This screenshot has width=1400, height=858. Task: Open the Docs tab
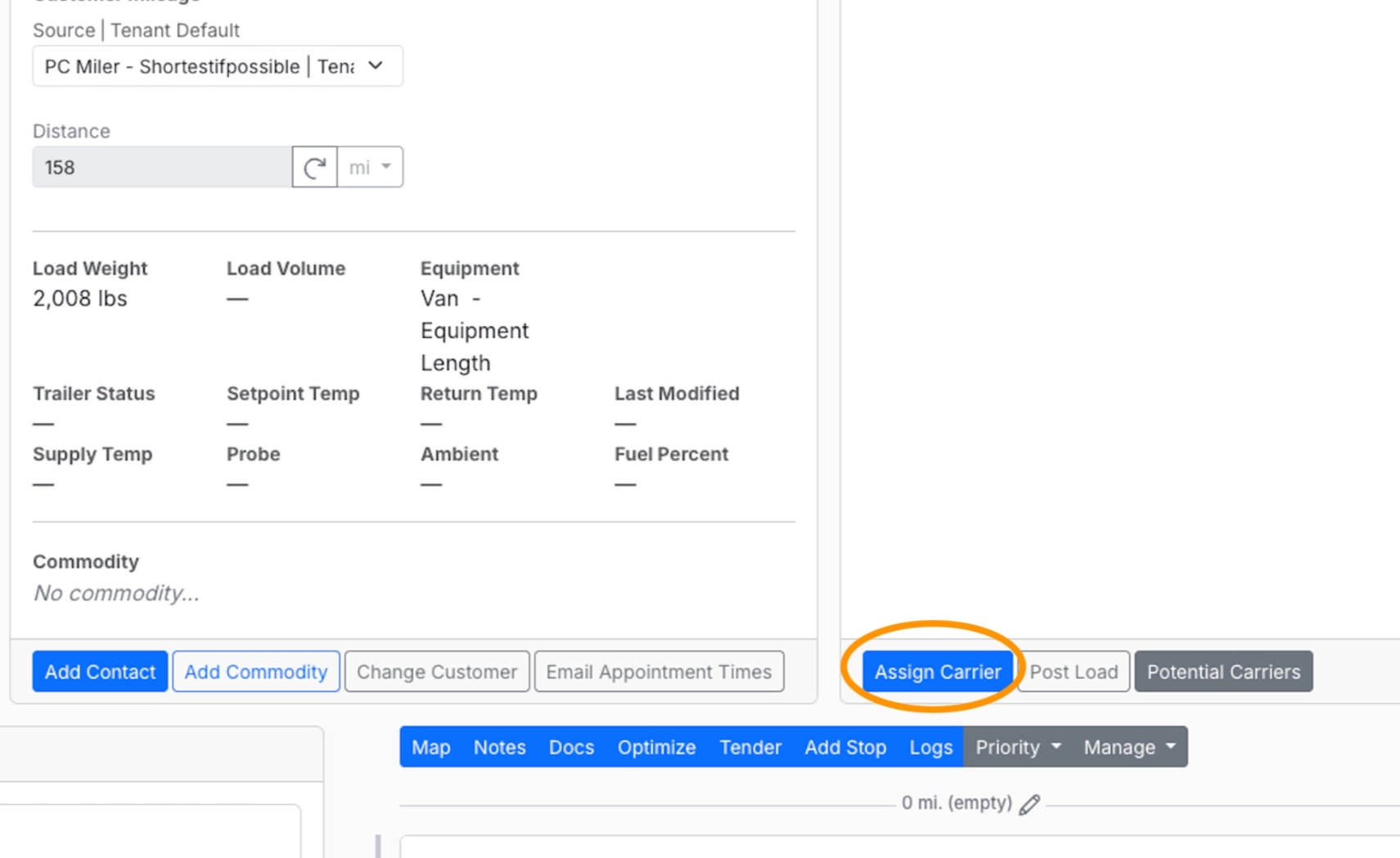(571, 747)
